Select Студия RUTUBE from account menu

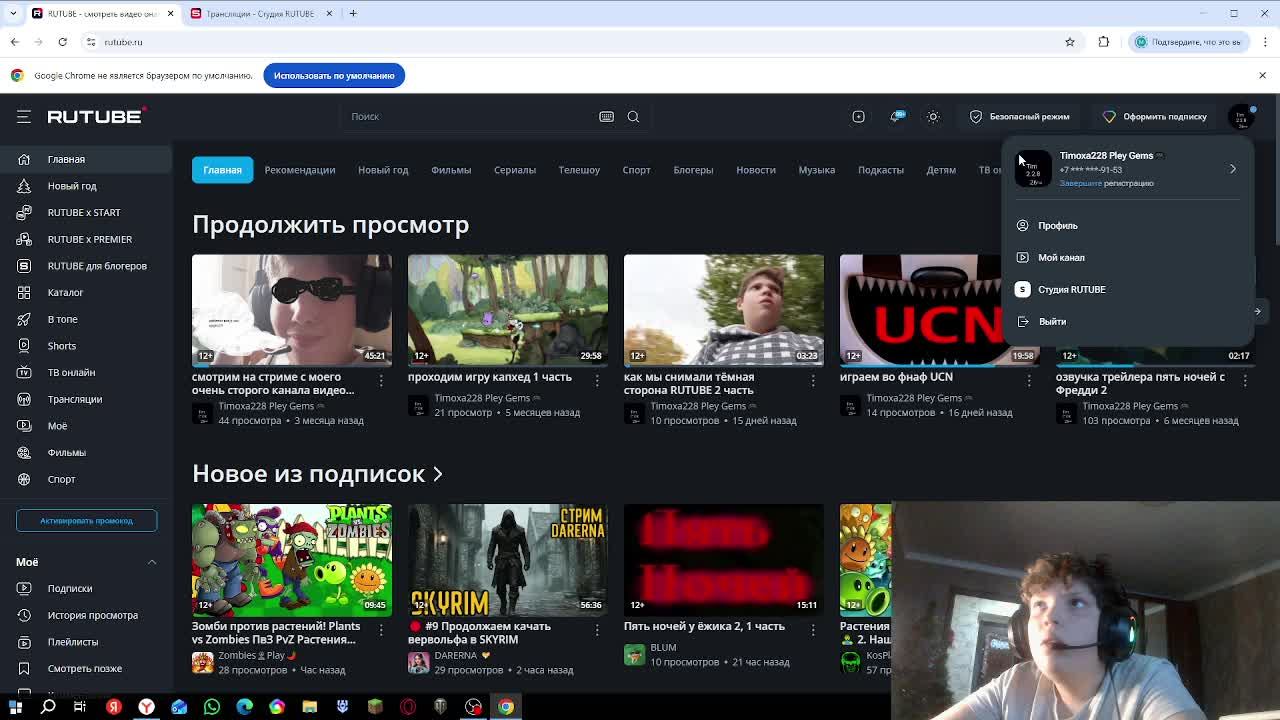point(1071,290)
